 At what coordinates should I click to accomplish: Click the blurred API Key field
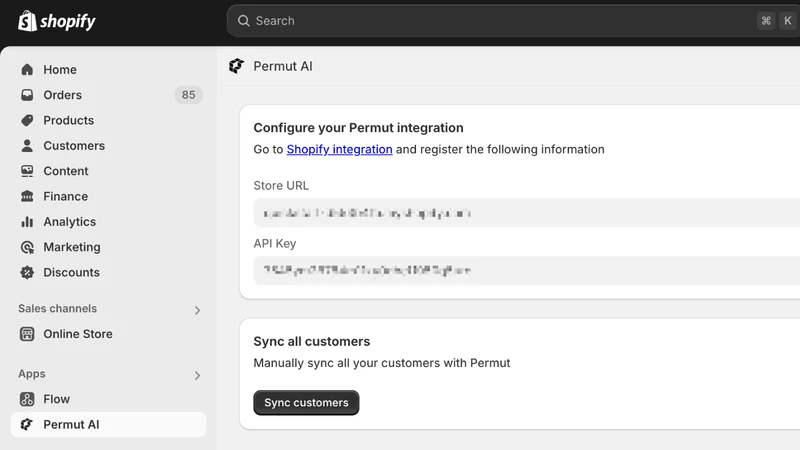527,270
